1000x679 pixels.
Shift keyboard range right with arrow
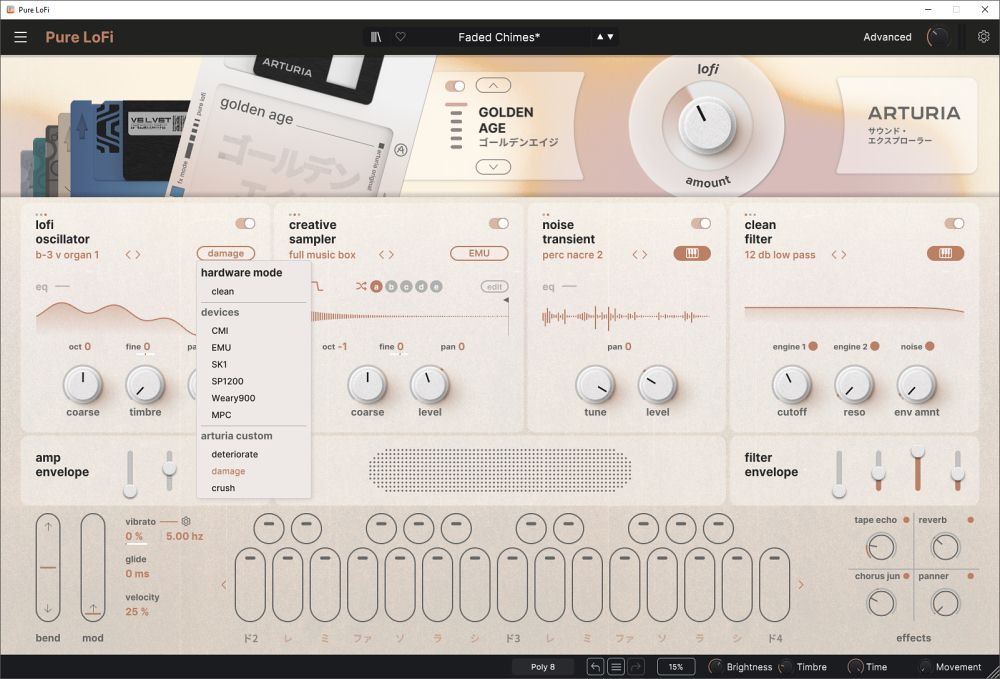coord(801,584)
